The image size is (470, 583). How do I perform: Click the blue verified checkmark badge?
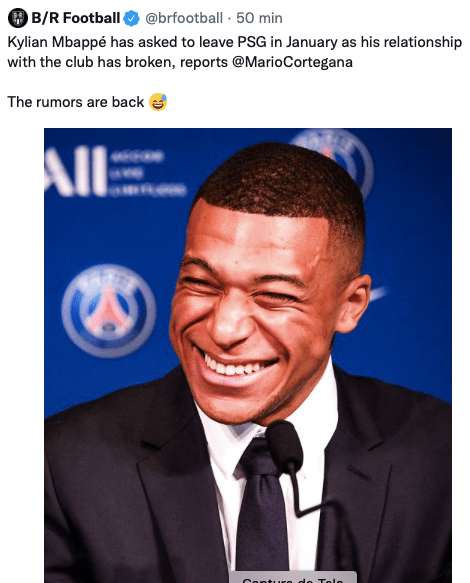131,18
